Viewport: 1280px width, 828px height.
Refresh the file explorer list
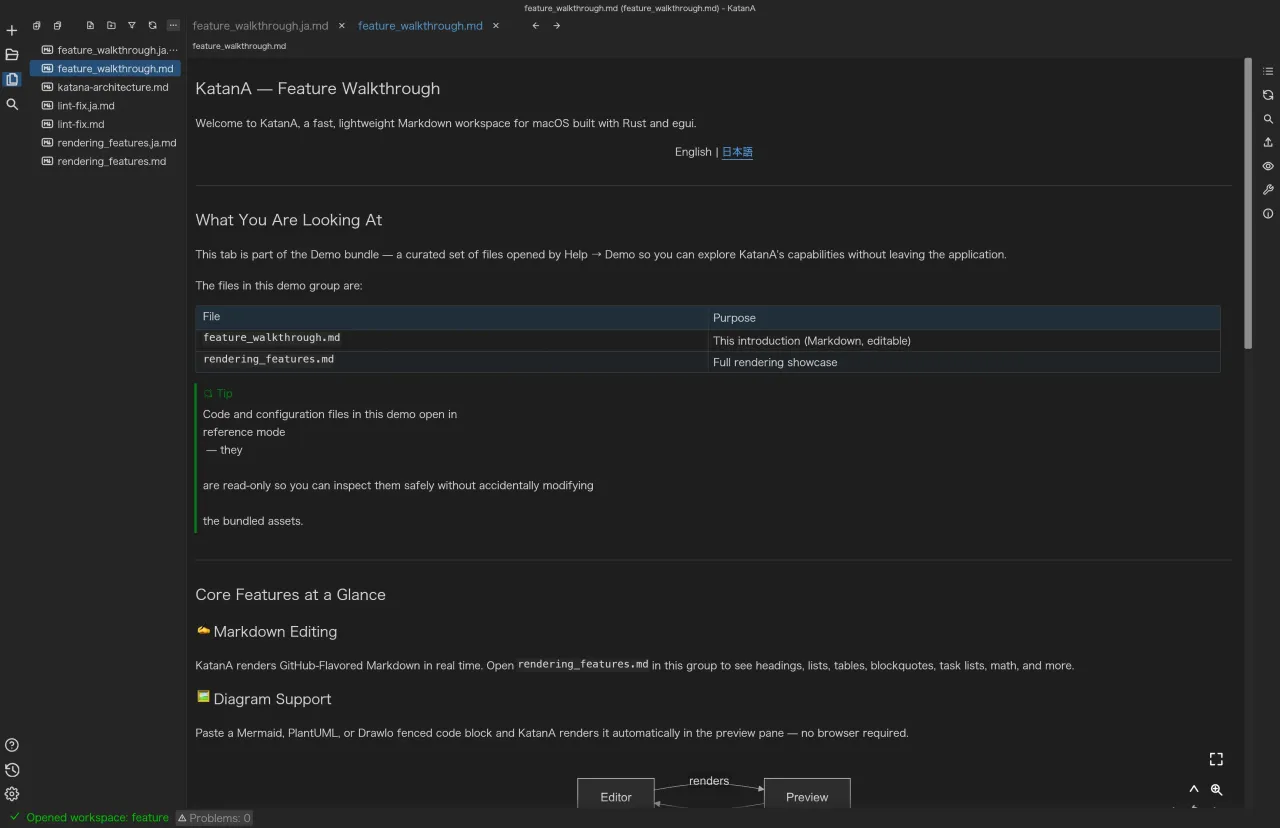152,26
